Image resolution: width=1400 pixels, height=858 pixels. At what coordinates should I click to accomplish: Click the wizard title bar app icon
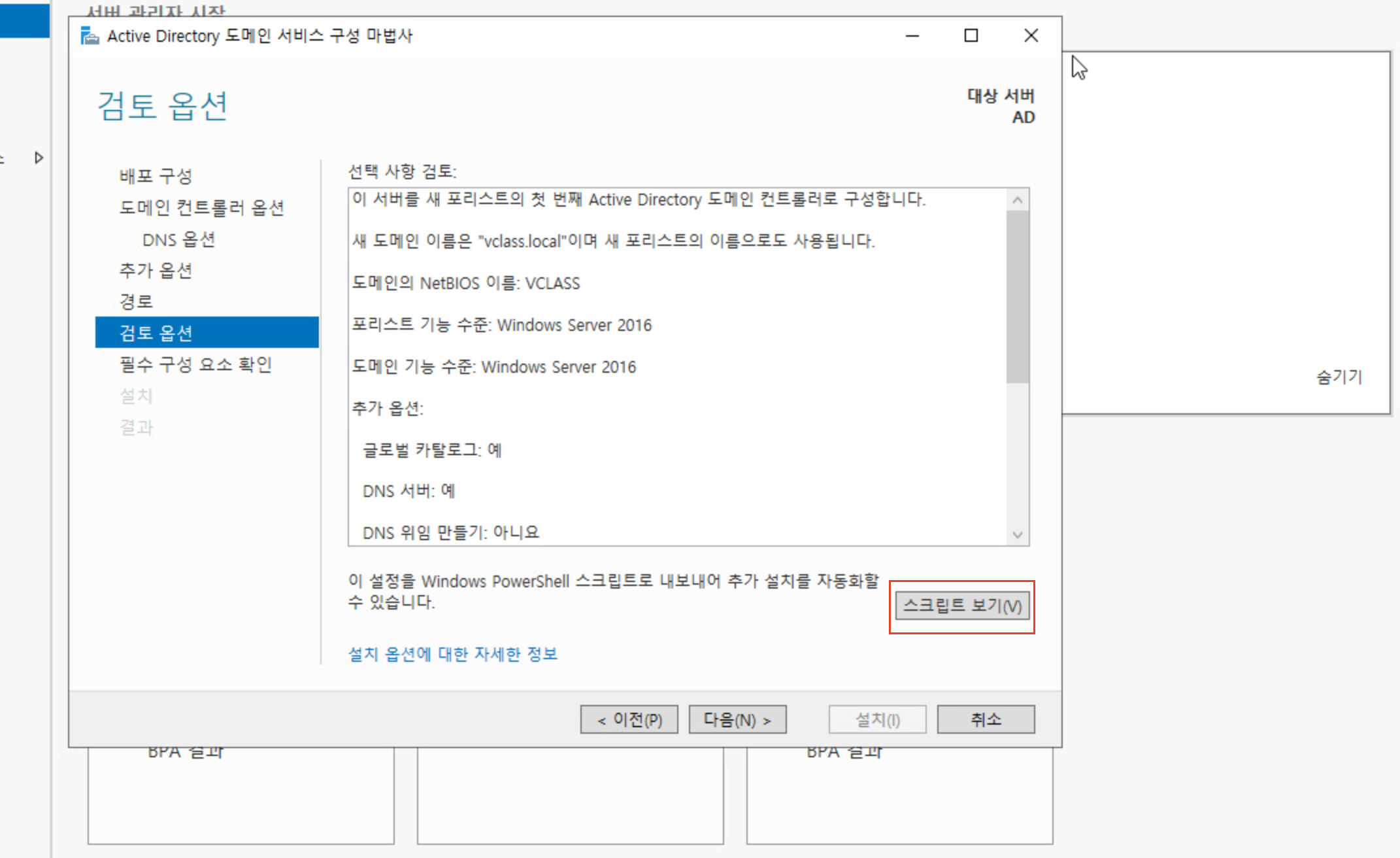click(90, 36)
